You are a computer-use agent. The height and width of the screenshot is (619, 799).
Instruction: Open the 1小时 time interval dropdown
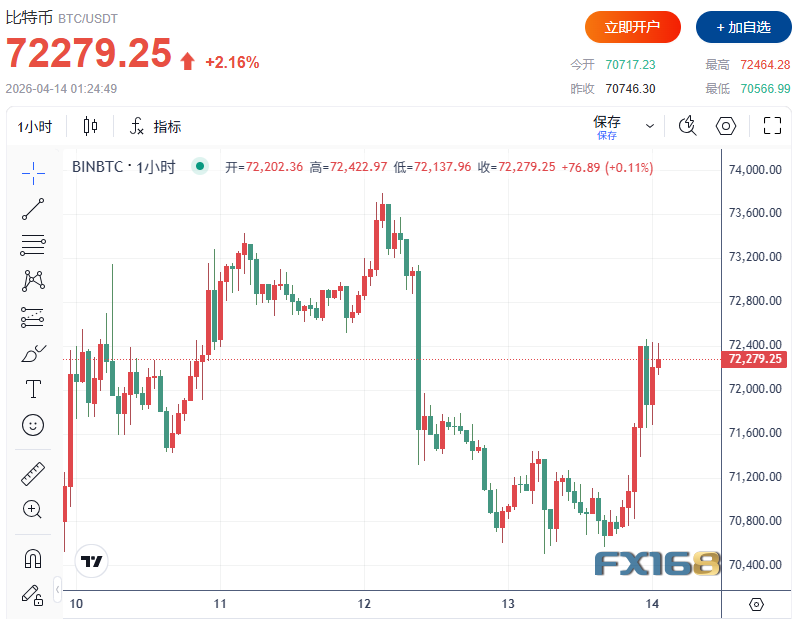35,126
